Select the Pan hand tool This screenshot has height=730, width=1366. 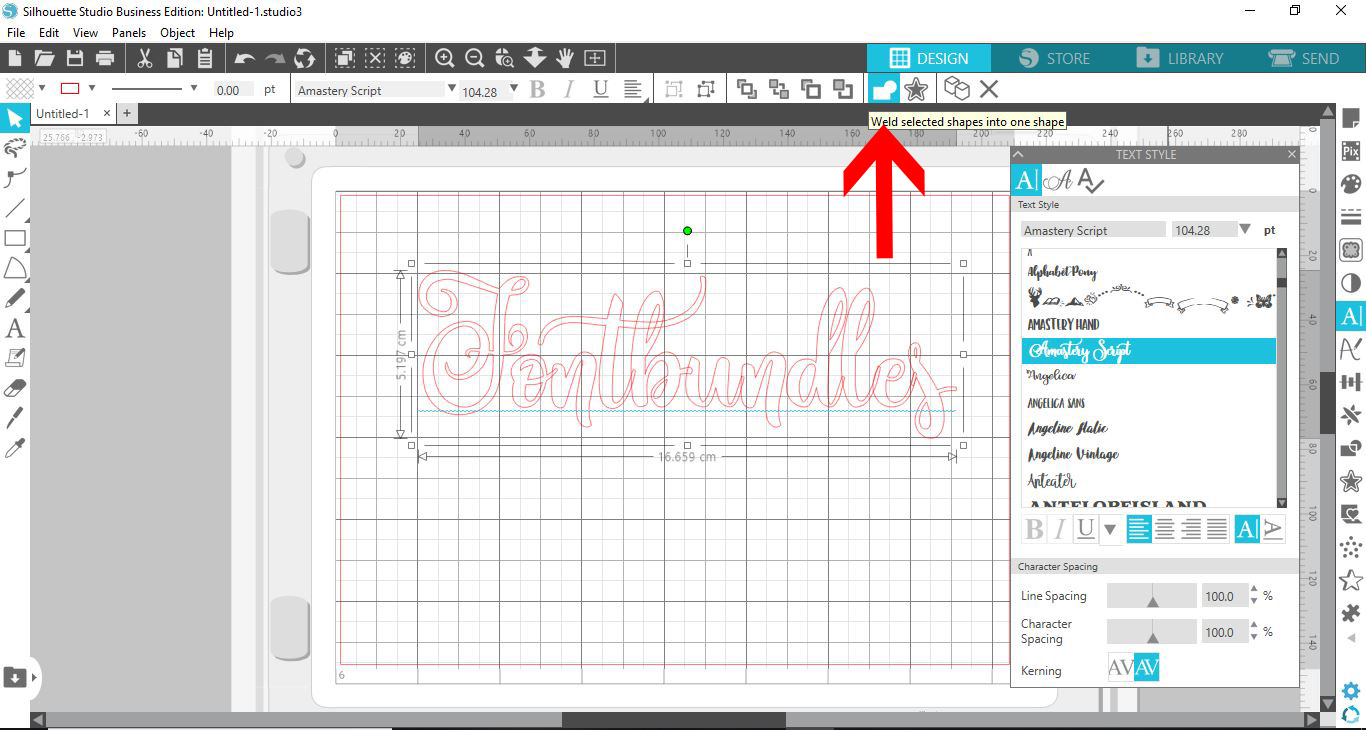point(565,58)
